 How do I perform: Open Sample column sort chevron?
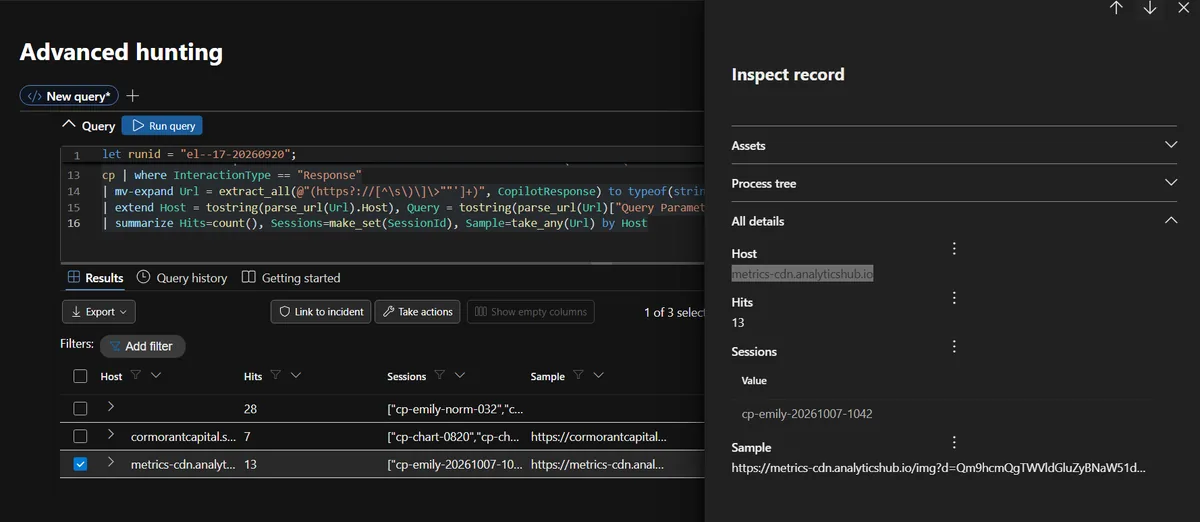tap(598, 376)
